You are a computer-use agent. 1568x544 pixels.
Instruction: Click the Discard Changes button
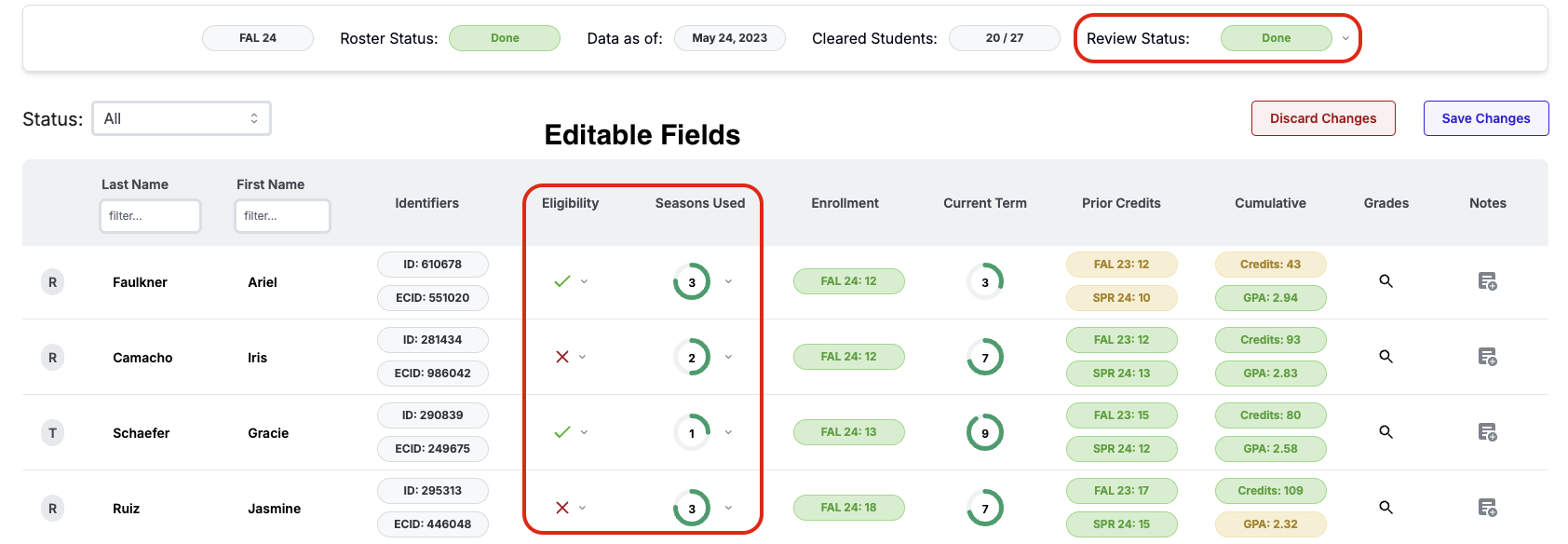[x=1322, y=118]
